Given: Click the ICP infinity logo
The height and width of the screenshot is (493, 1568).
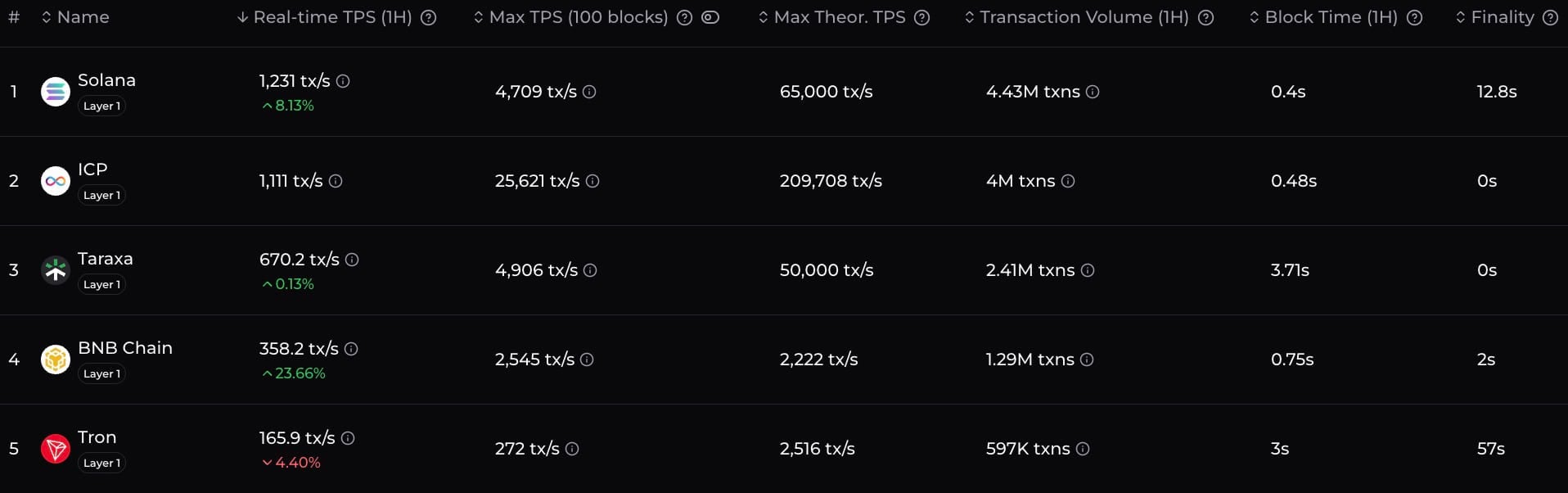Looking at the screenshot, I should click(x=55, y=180).
